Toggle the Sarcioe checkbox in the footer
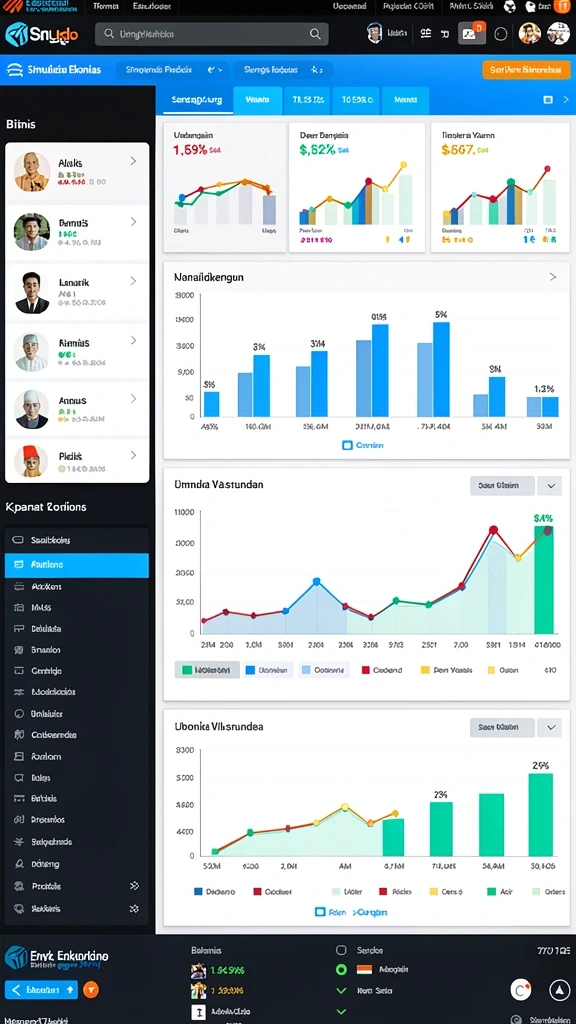Viewport: 576px width, 1024px height. [x=341, y=950]
